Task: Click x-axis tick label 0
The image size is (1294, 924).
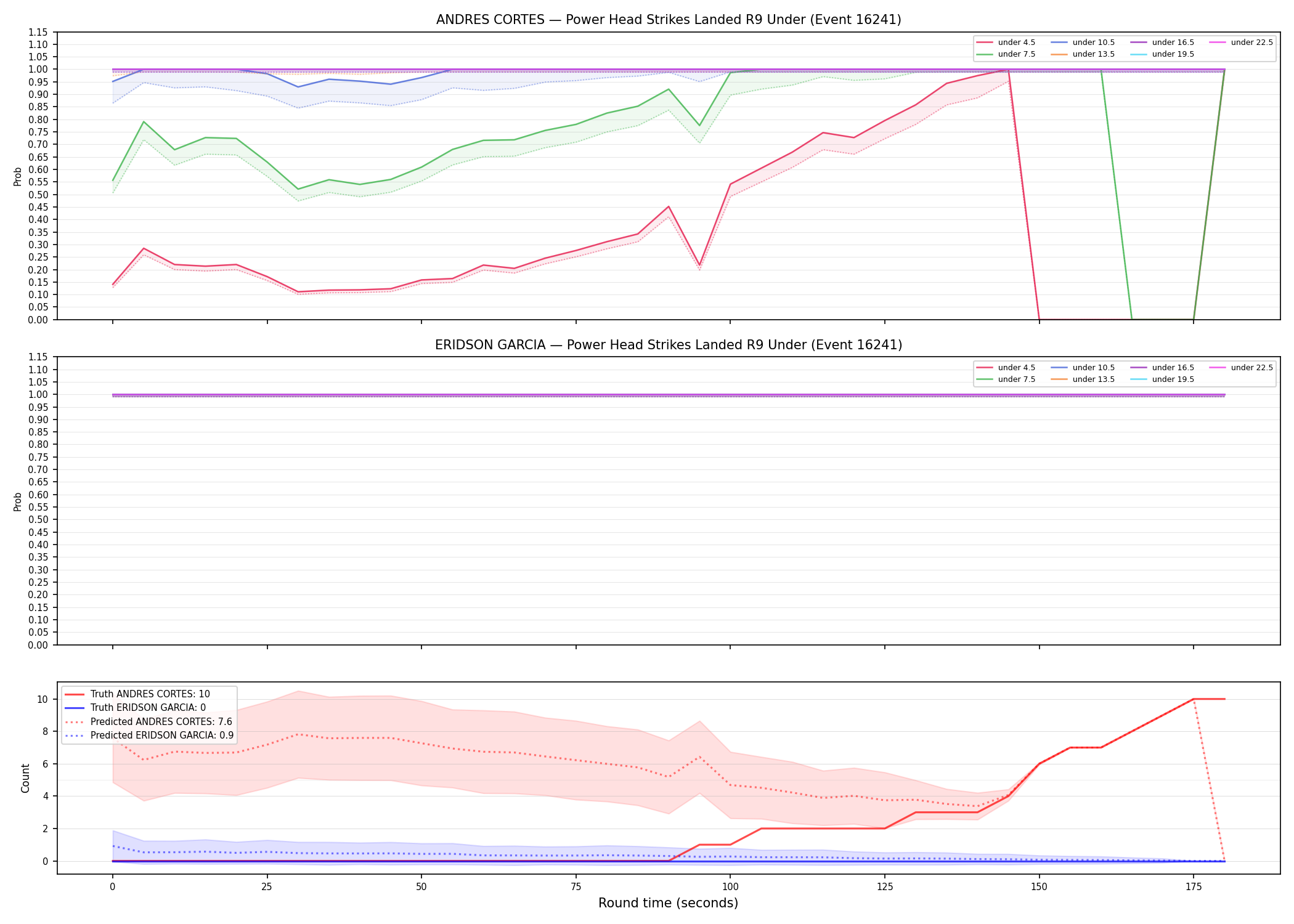Action: 112,887
